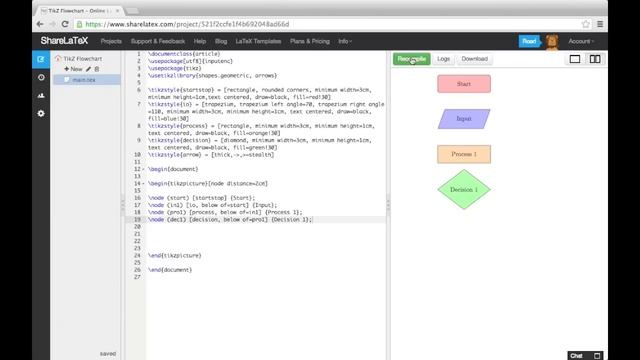Open the Blog link
Image resolution: width=640 pixels, height=360 pixels.
tap(221, 41)
